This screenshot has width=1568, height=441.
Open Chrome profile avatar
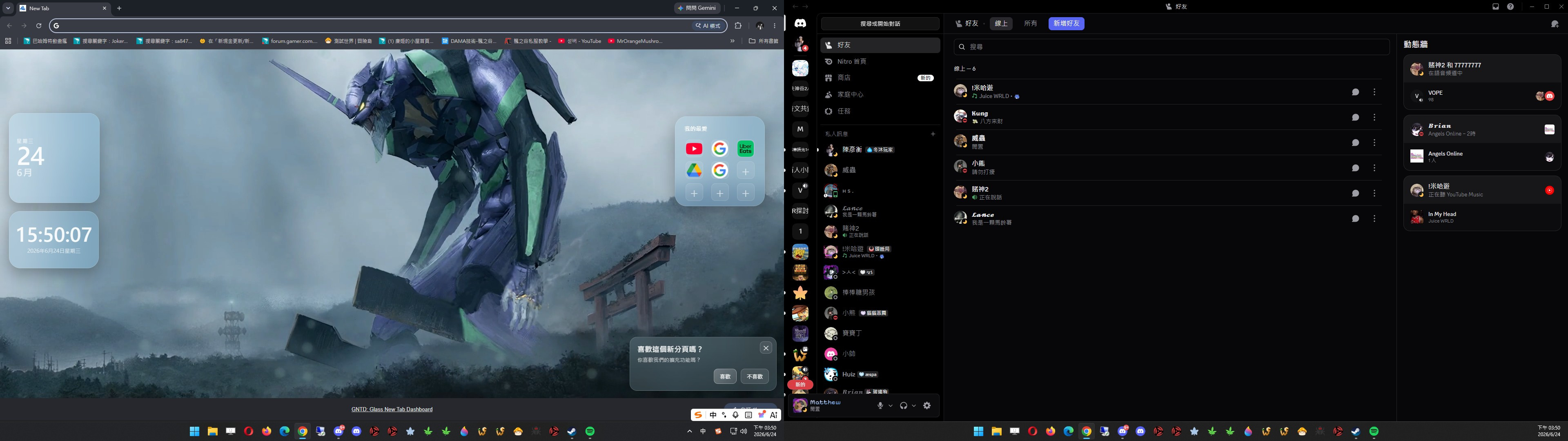[759, 26]
